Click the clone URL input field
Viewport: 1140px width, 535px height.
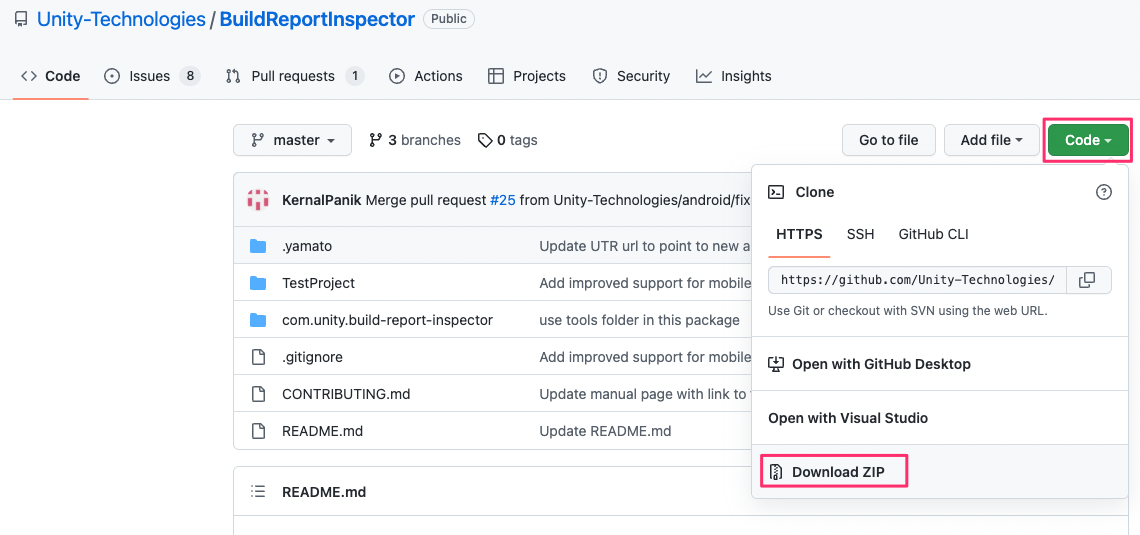pyautogui.click(x=918, y=280)
